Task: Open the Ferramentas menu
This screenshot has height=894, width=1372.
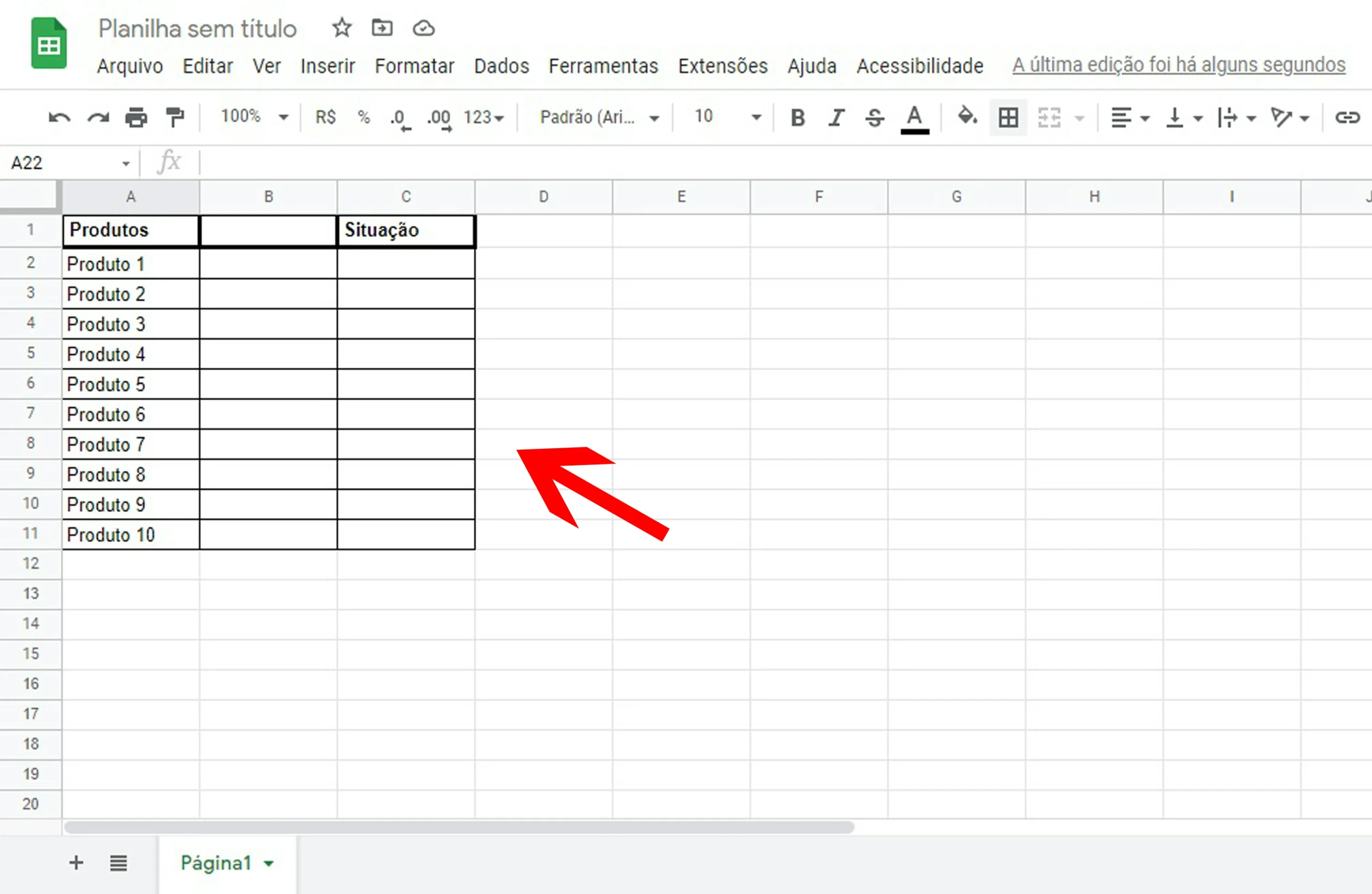Action: click(603, 66)
